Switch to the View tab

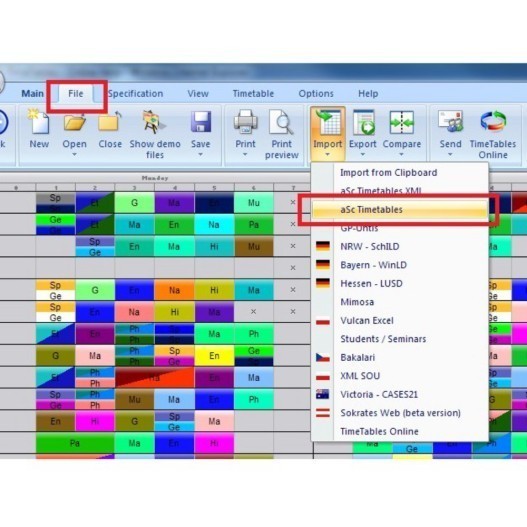point(198,93)
